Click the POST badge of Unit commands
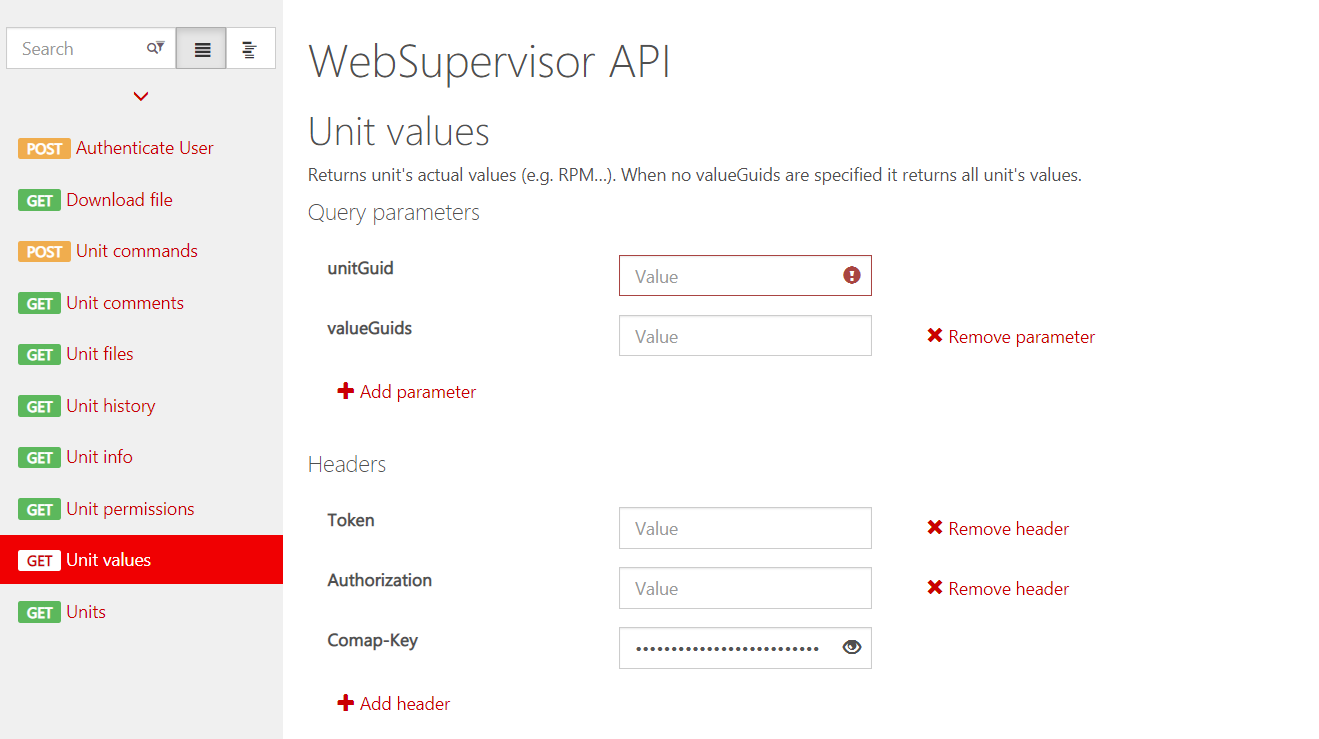This screenshot has width=1319, height=739. pyautogui.click(x=44, y=251)
